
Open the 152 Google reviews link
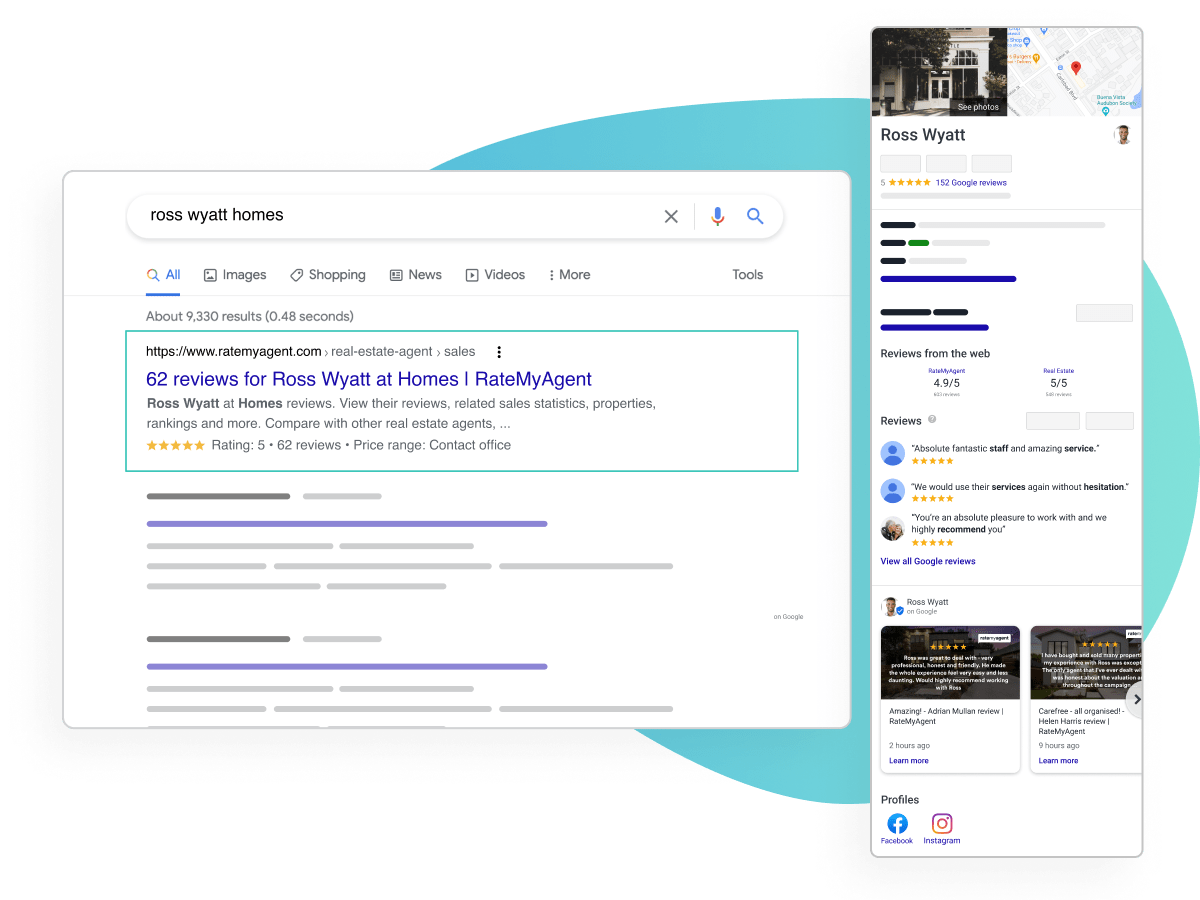(970, 183)
